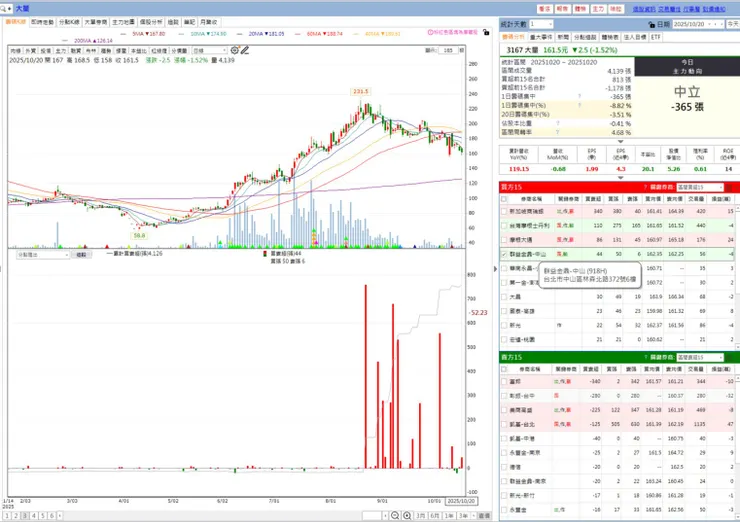Open the 分點進出 dropdown in lower chart
Image resolution: width=740 pixels, height=522 pixels.
(43, 255)
